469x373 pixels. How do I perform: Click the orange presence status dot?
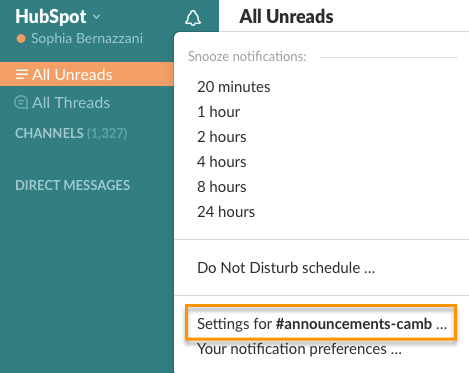(x=21, y=39)
